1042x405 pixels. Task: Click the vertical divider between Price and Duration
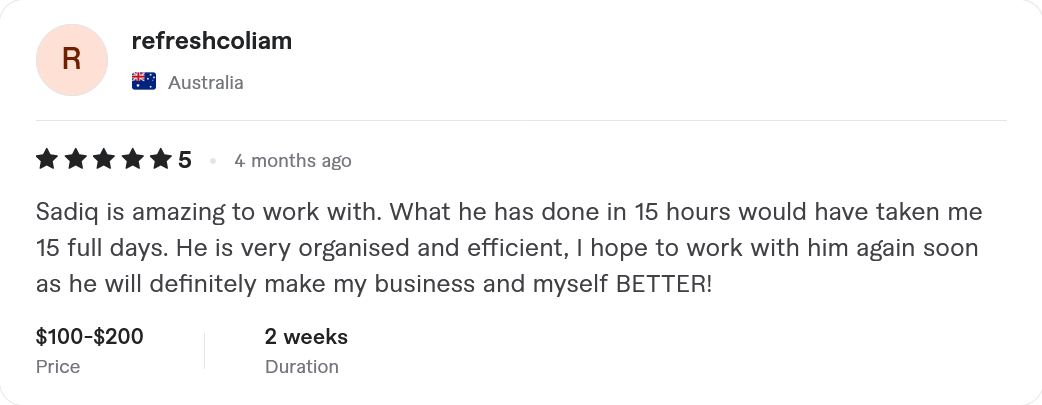(x=204, y=351)
